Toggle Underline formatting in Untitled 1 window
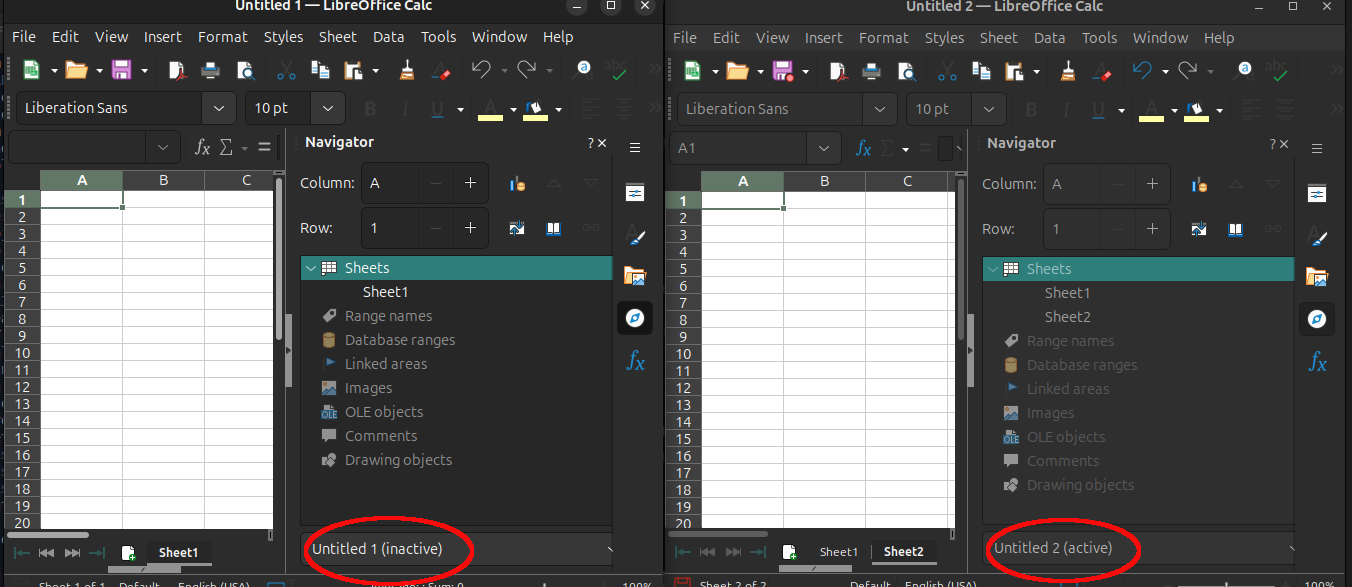This screenshot has height=587, width=1352. click(436, 109)
